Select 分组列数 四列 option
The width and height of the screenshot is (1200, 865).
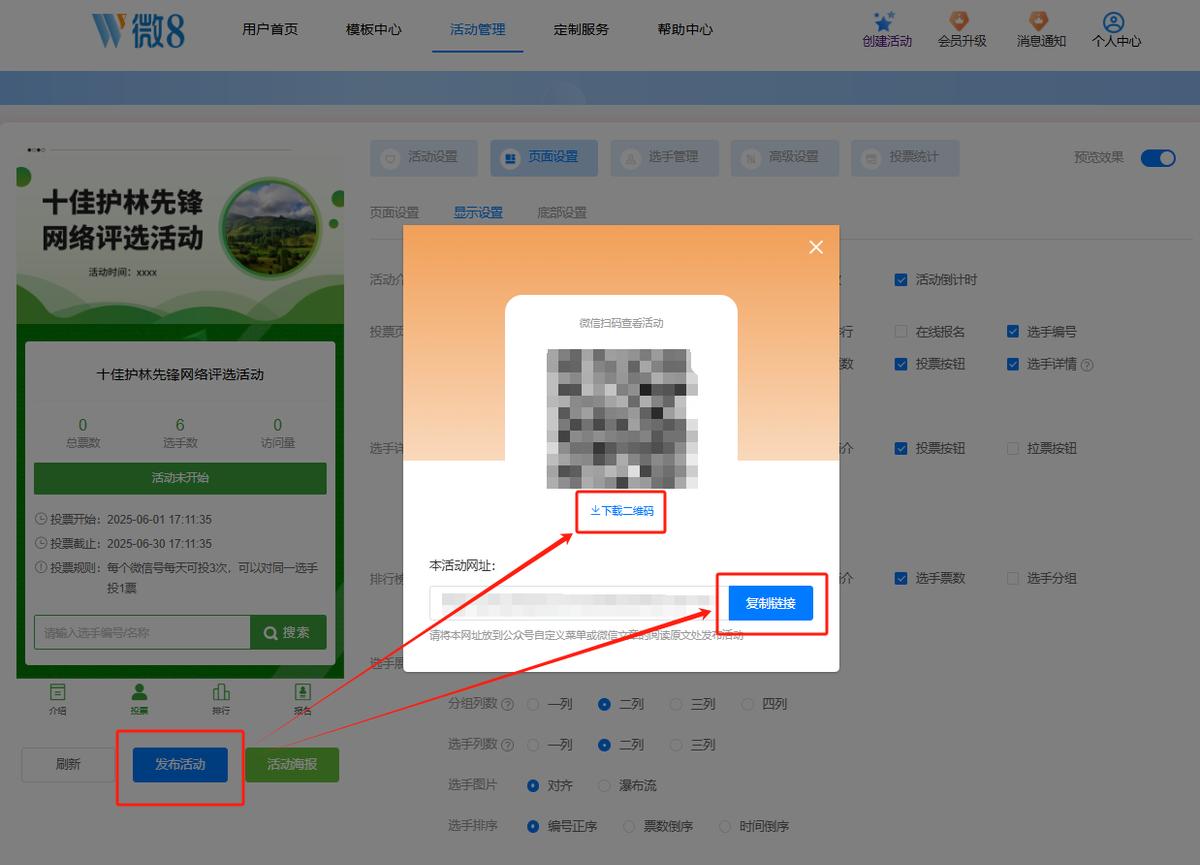746,704
